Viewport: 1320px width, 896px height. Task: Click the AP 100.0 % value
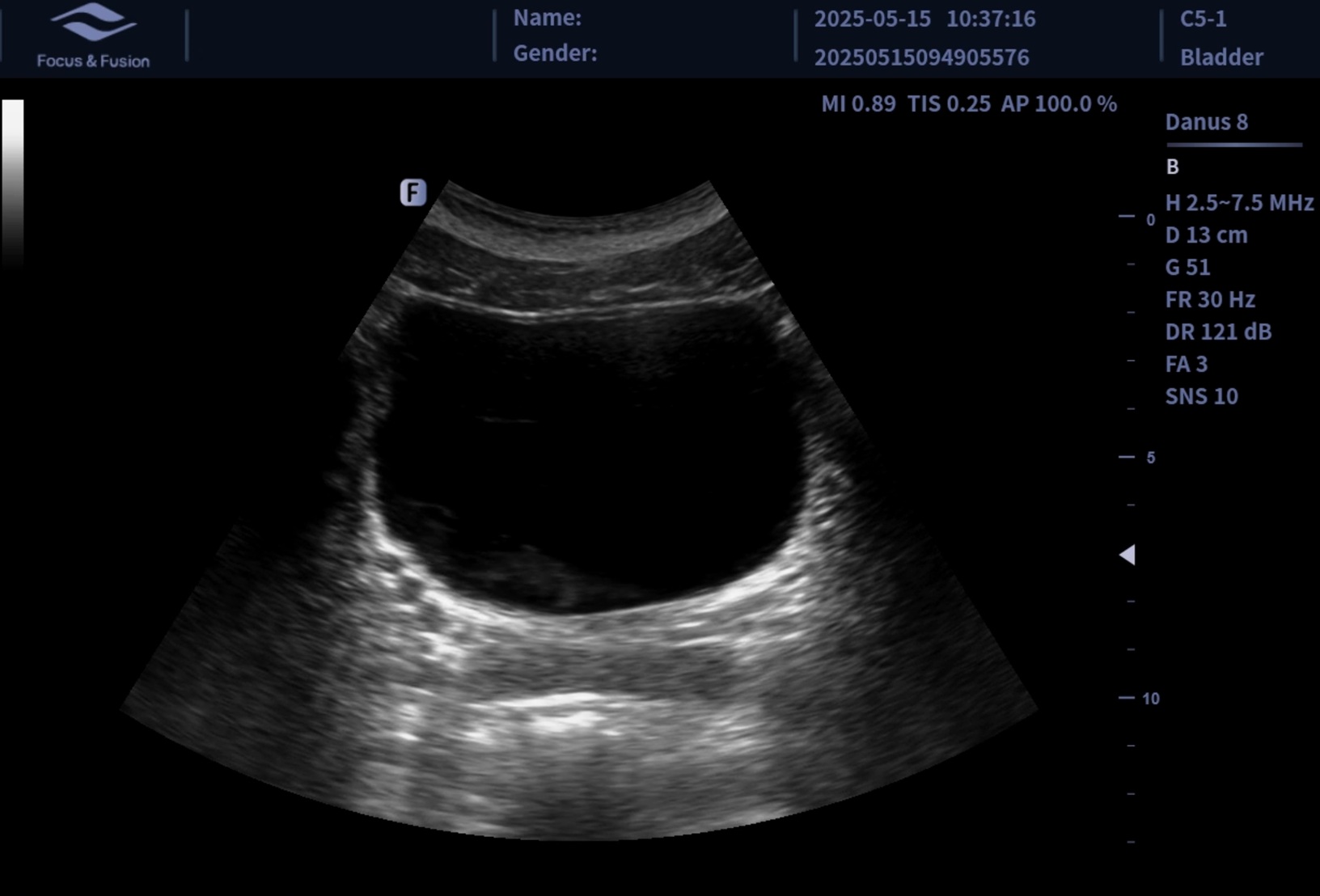pos(1059,104)
